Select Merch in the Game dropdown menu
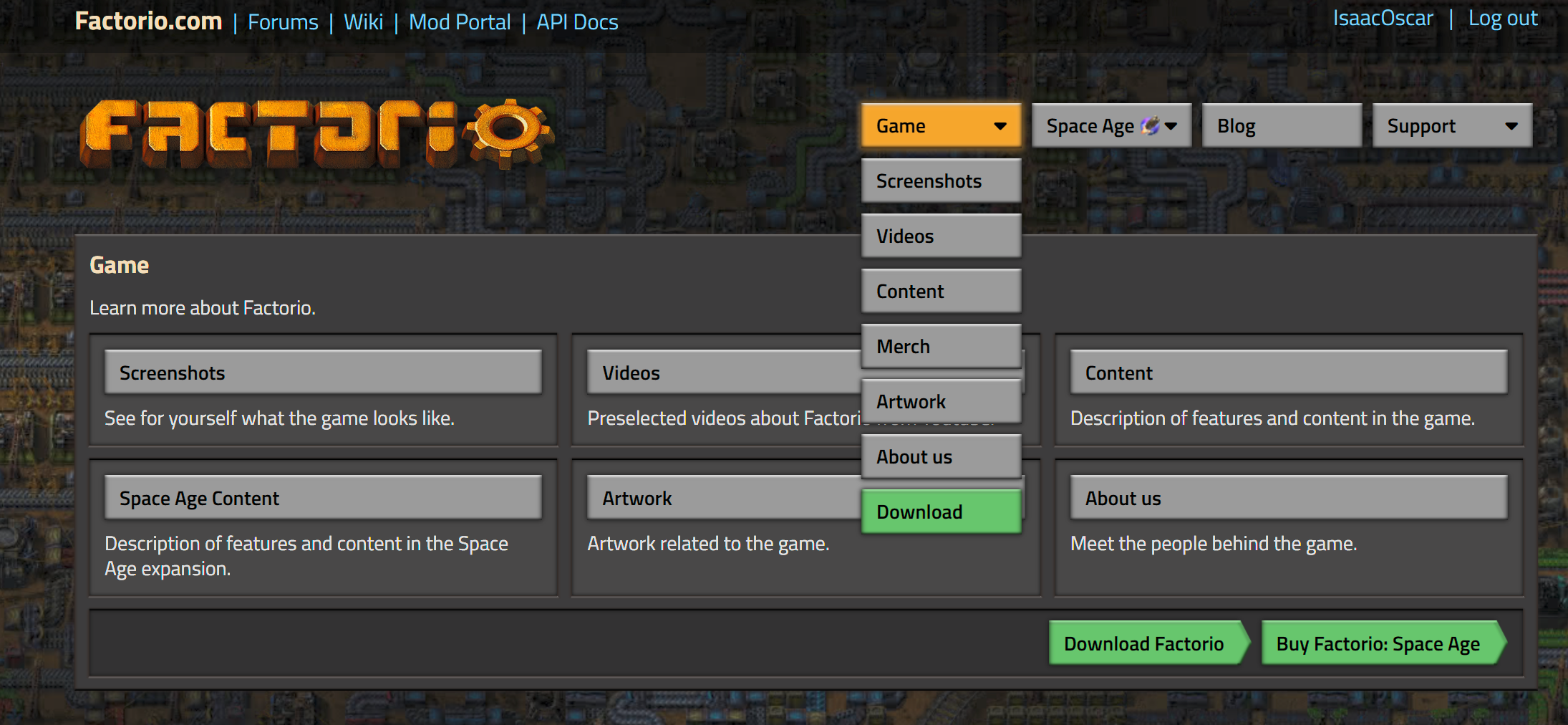This screenshot has width=1568, height=725. 942,347
